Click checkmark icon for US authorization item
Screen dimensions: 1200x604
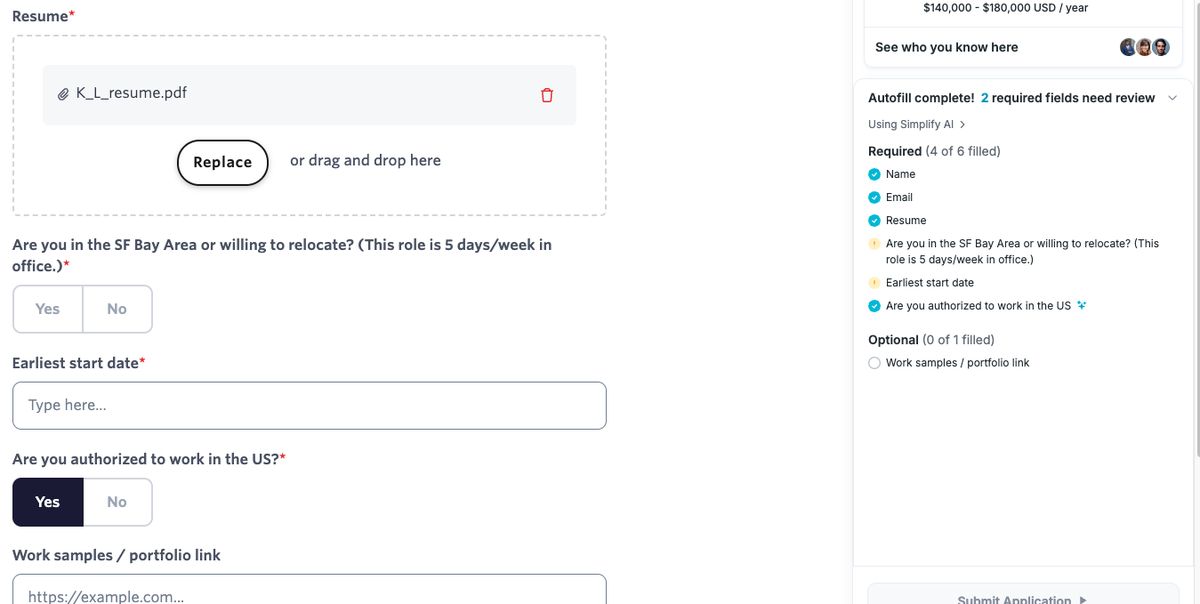point(874,306)
